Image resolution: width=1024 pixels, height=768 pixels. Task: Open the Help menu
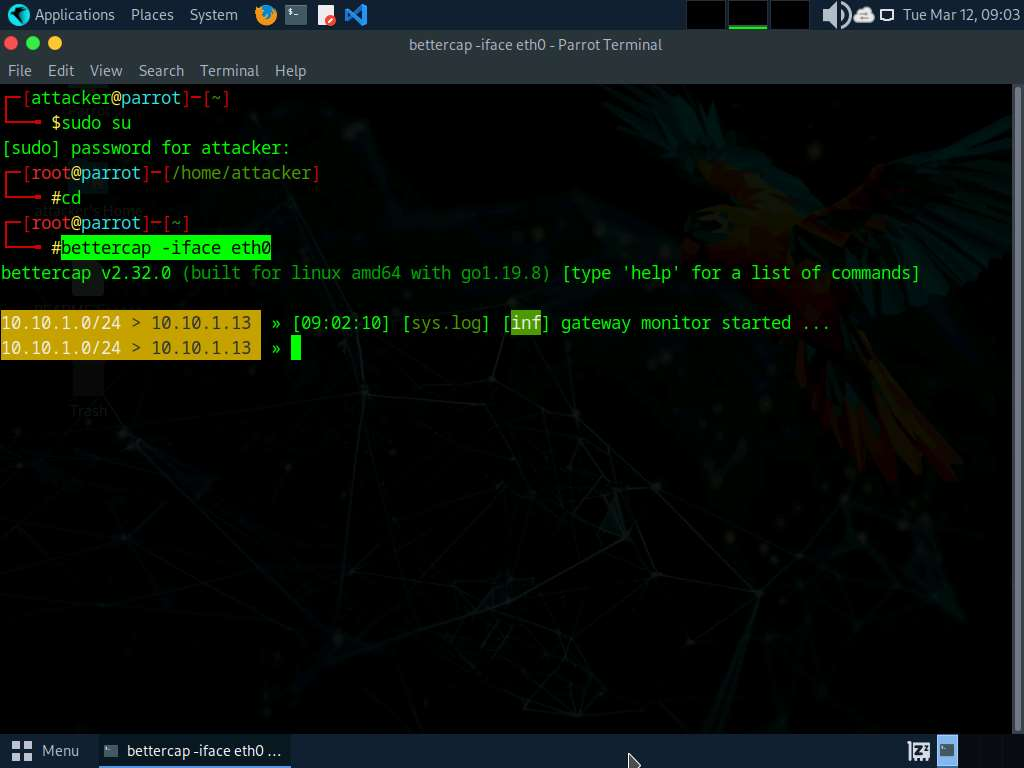click(x=290, y=71)
